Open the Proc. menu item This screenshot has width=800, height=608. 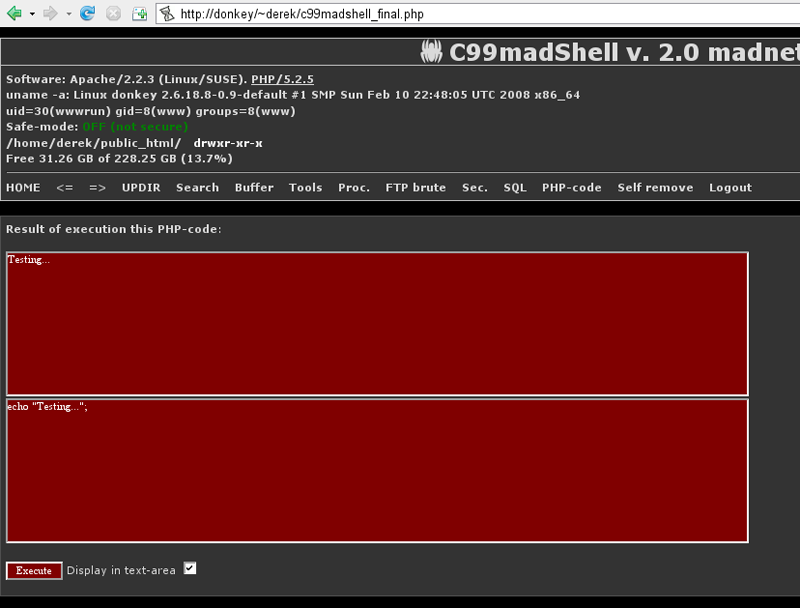(x=354, y=188)
